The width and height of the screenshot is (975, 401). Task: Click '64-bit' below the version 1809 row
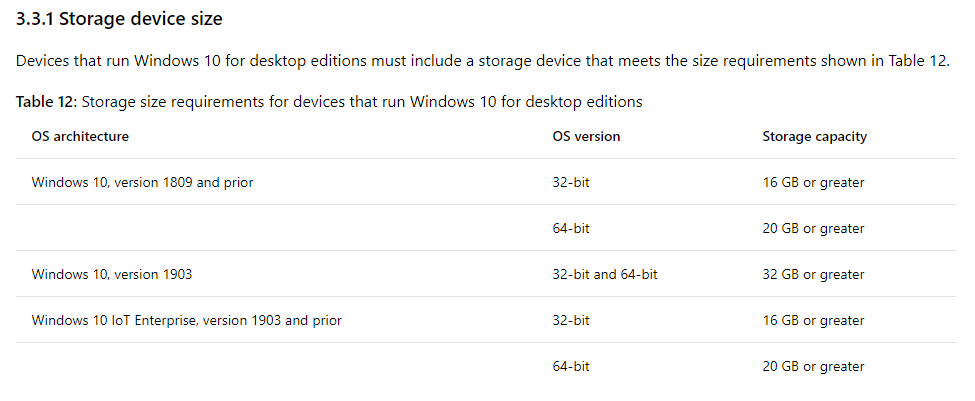click(571, 228)
